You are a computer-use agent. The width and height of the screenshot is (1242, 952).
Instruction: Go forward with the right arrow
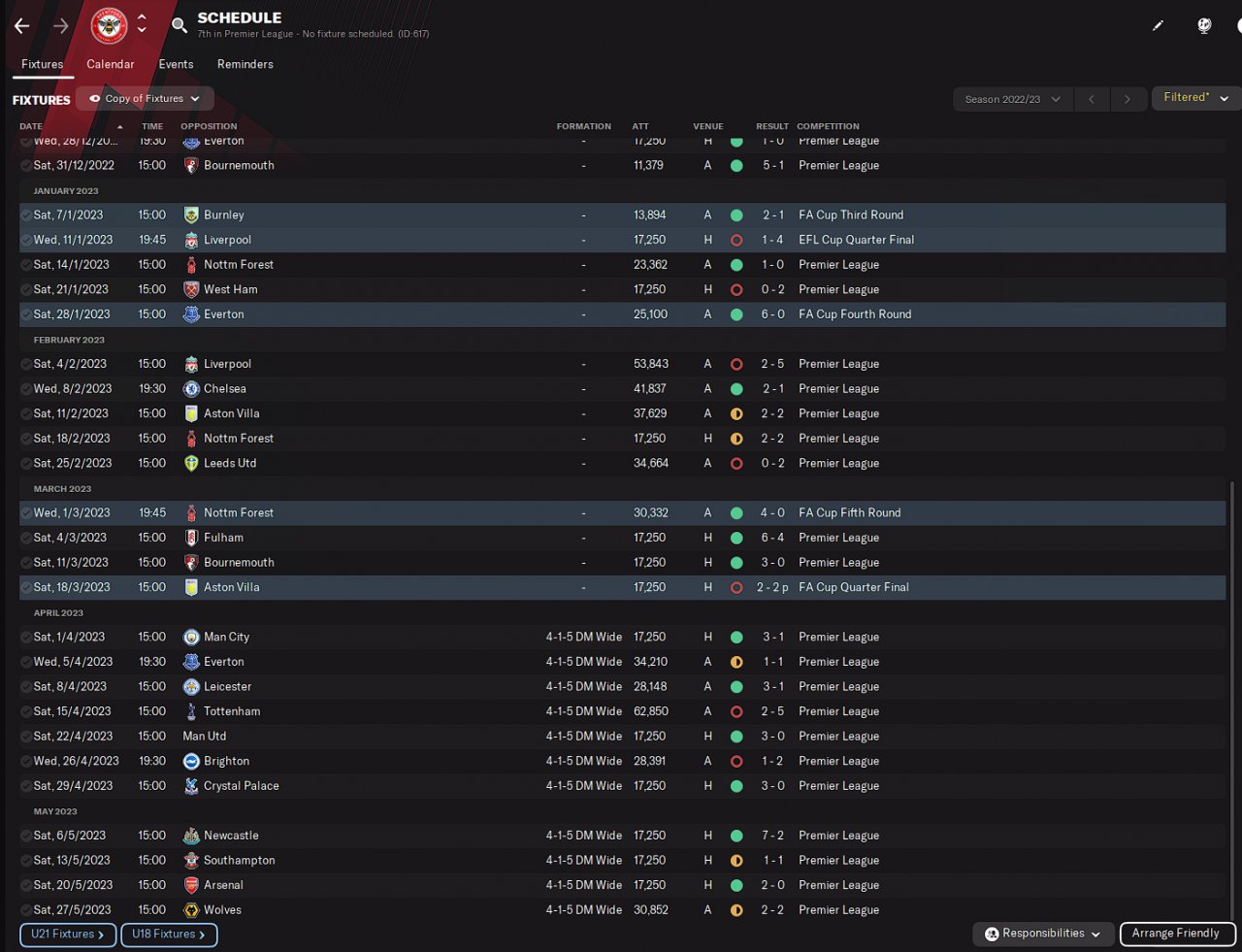[61, 26]
